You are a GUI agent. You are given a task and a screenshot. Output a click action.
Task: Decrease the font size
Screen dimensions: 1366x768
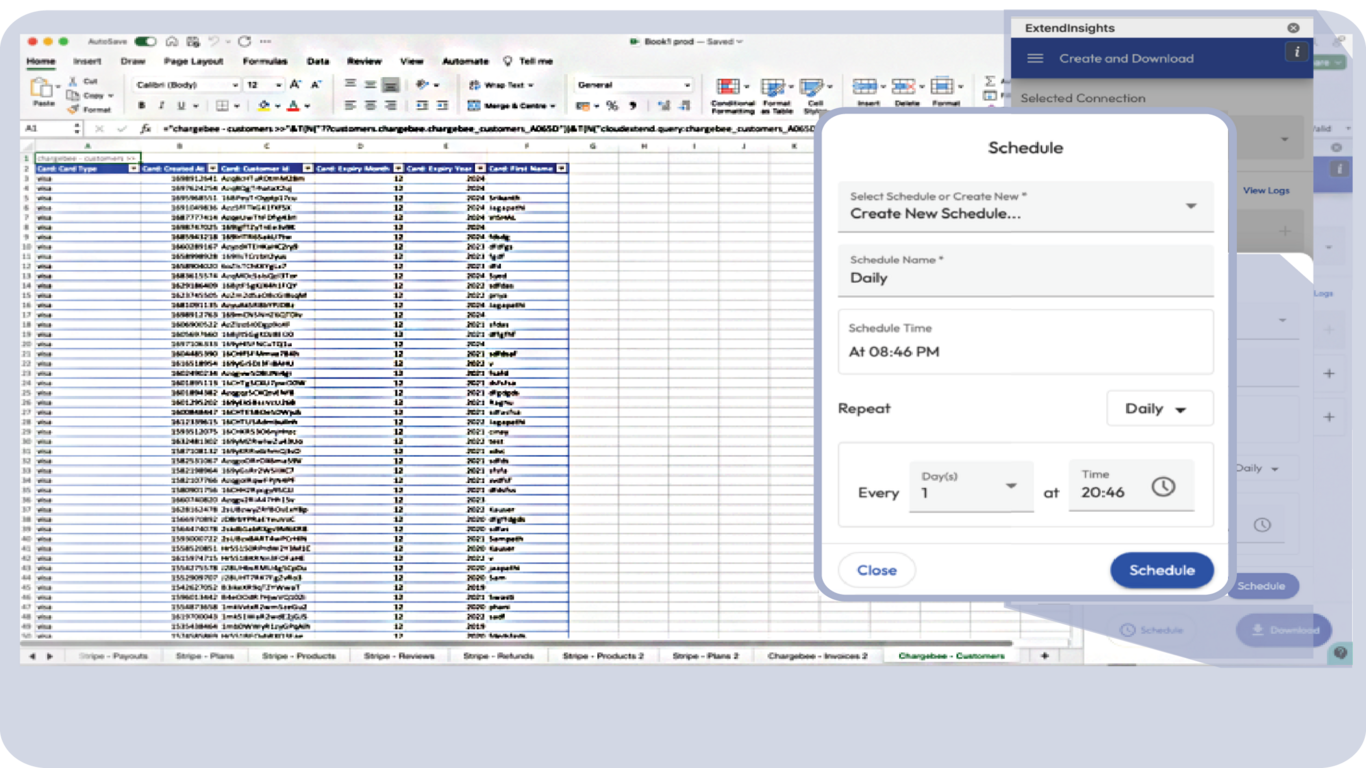[x=317, y=85]
